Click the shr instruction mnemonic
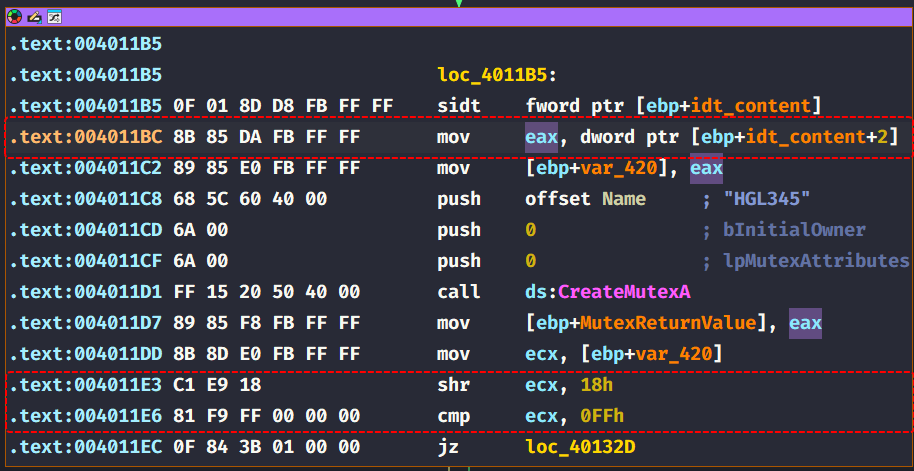 [x=454, y=385]
